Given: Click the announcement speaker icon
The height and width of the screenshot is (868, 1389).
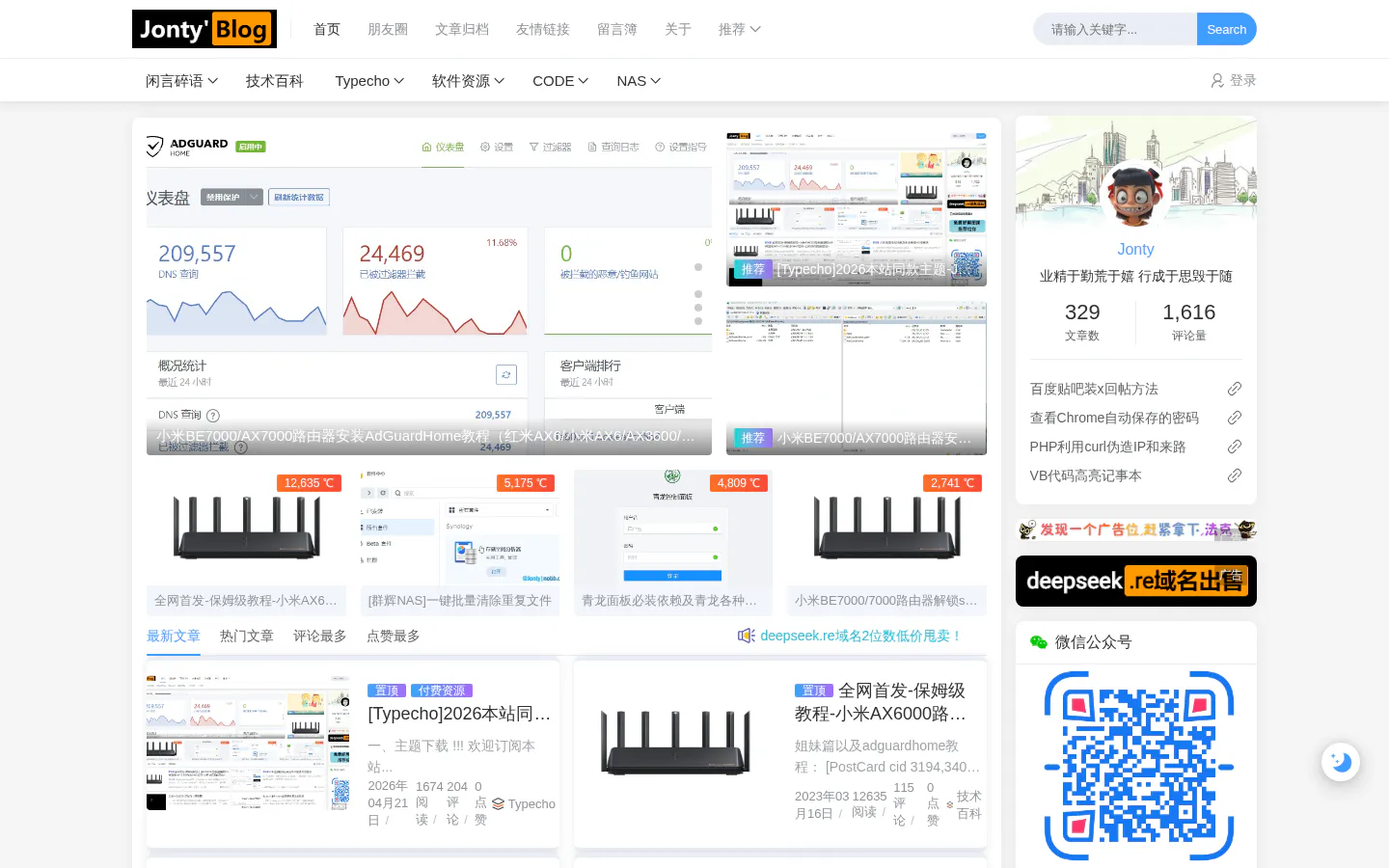Looking at the screenshot, I should click(746, 636).
